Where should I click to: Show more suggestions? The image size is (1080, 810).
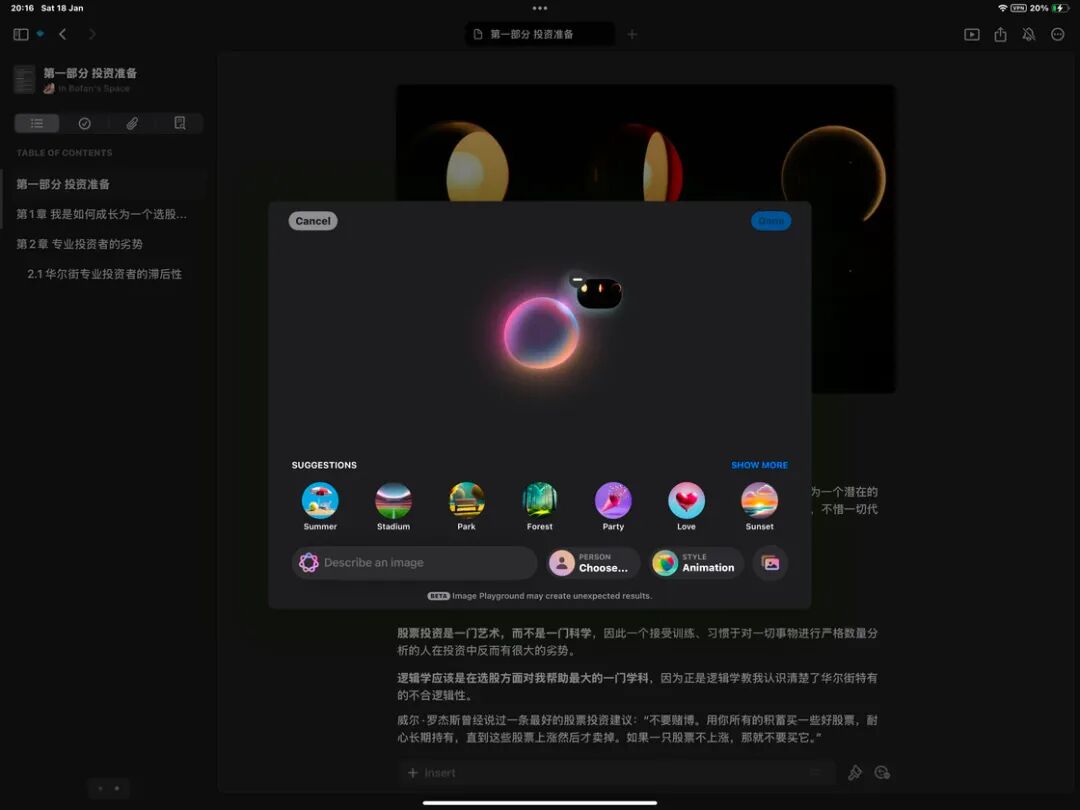pyautogui.click(x=760, y=466)
